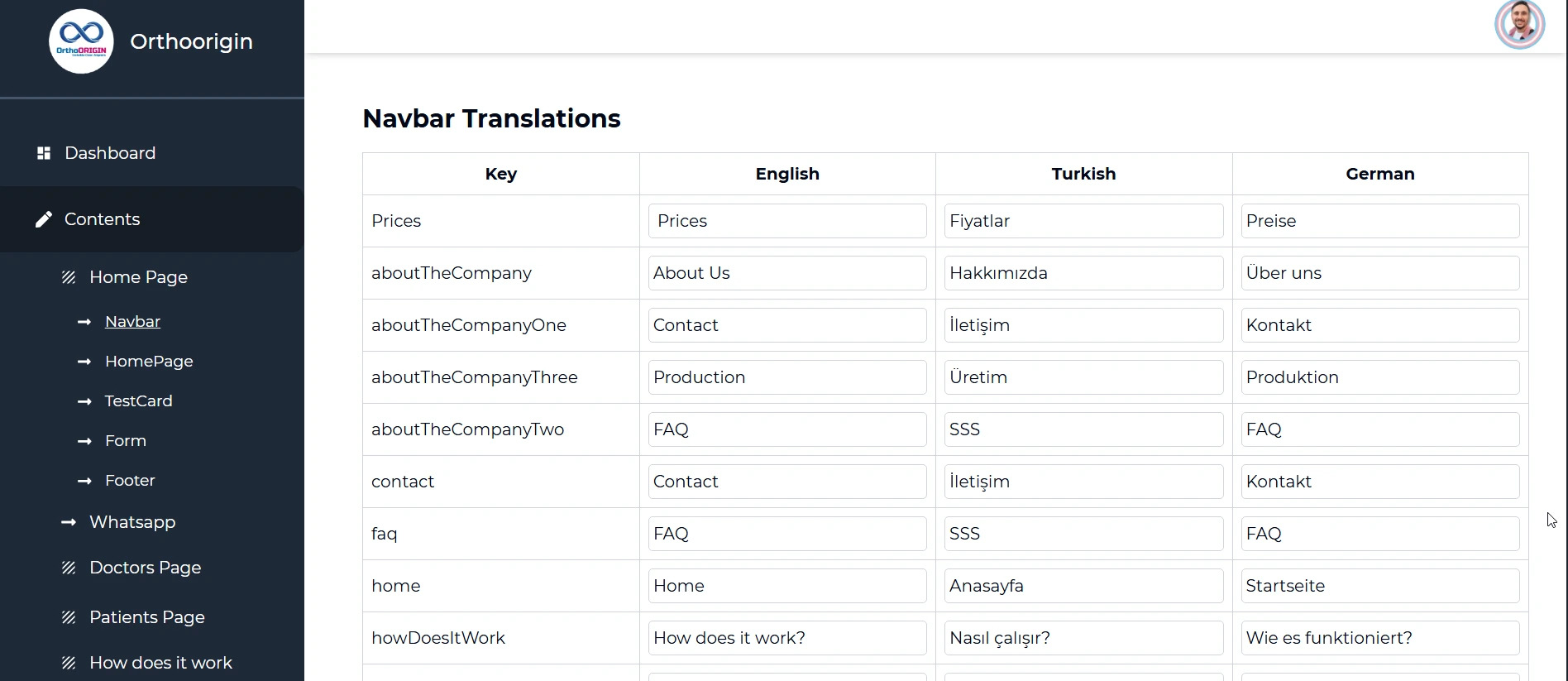Screen dimensions: 1568x681
Task: Click the Navbar Translations heading
Action: (491, 118)
